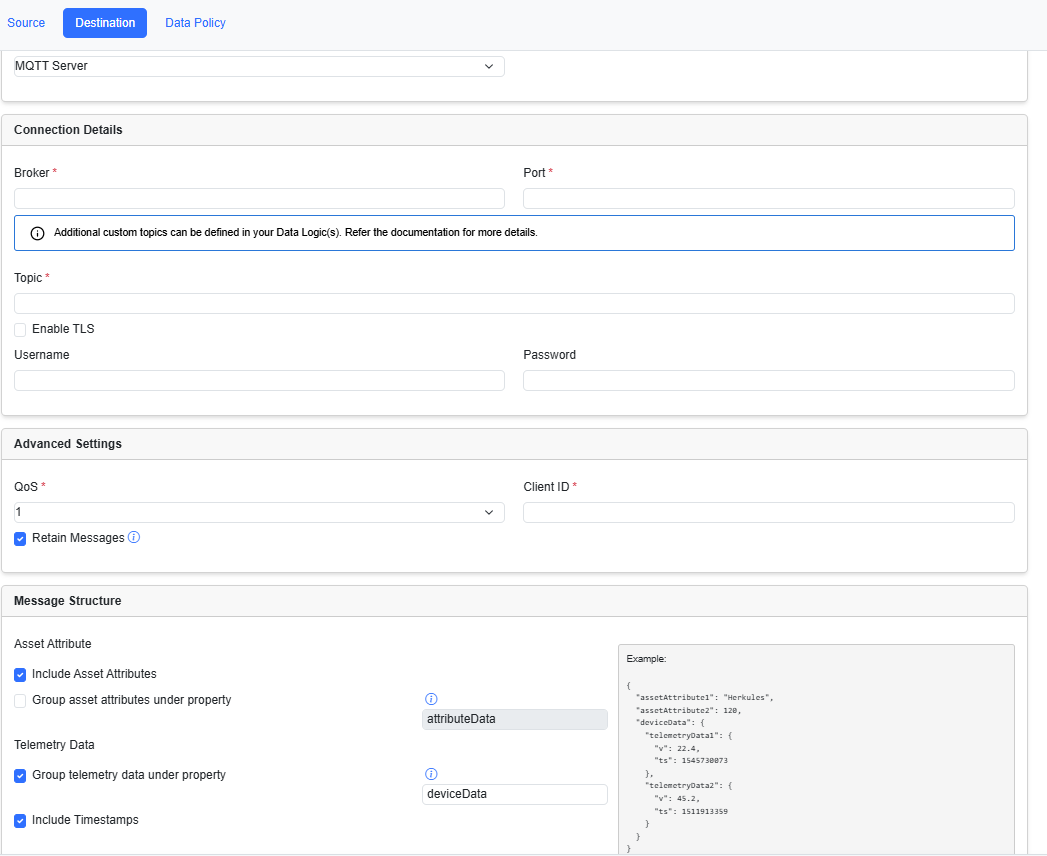
Task: Switch to the Data Policy tab
Action: tap(195, 23)
